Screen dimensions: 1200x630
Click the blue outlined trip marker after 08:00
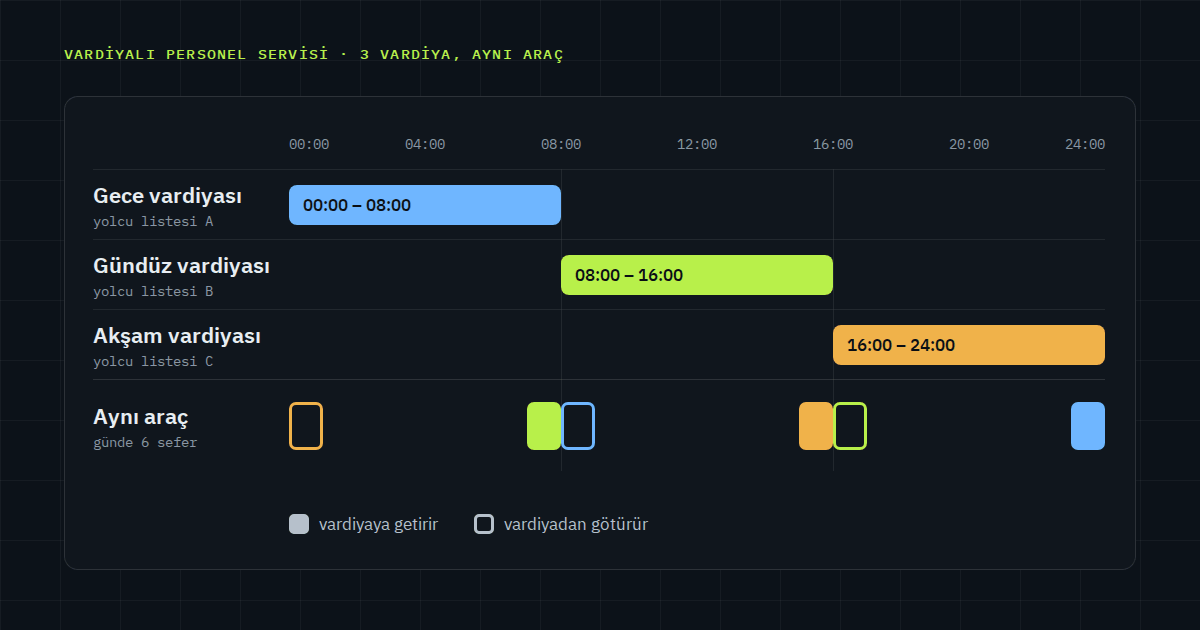pyautogui.click(x=578, y=426)
